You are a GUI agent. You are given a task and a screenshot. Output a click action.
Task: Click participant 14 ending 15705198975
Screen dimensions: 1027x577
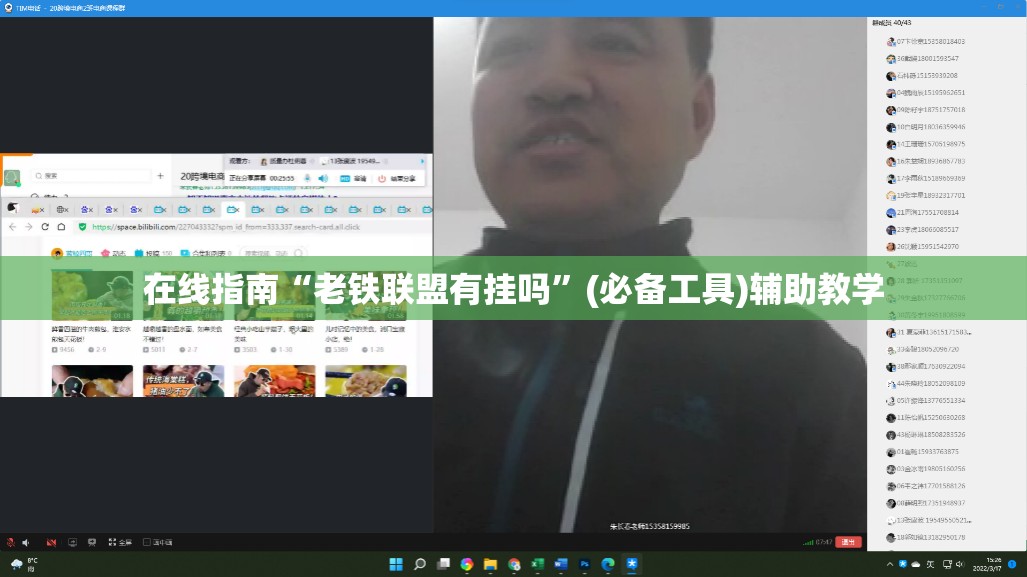[925, 143]
